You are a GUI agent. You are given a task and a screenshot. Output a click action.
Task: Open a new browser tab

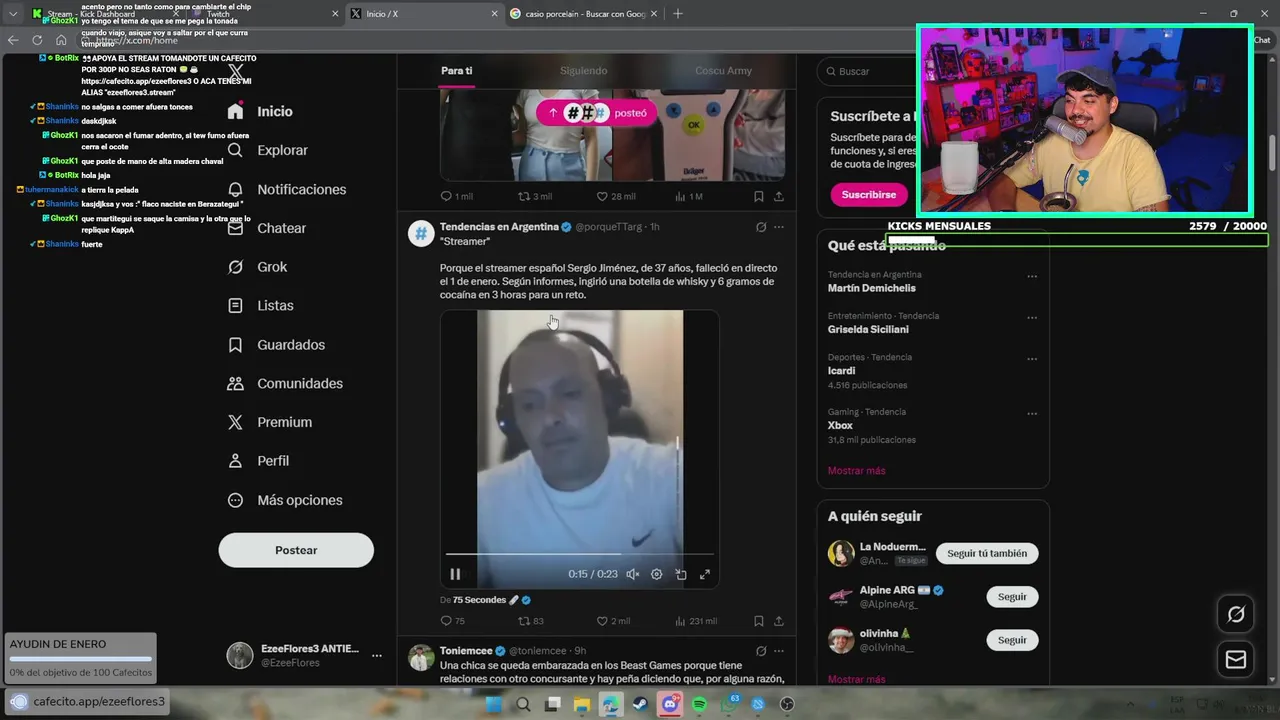click(678, 14)
